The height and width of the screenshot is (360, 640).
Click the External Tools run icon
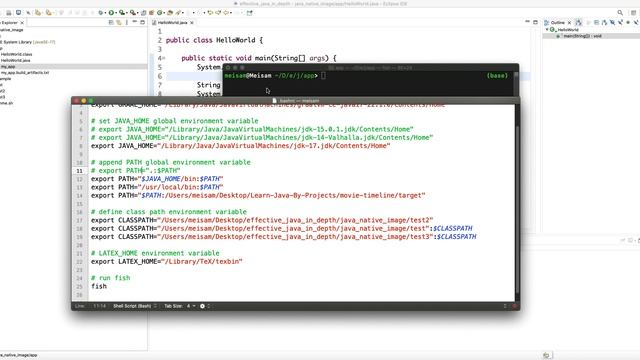tap(133, 13)
